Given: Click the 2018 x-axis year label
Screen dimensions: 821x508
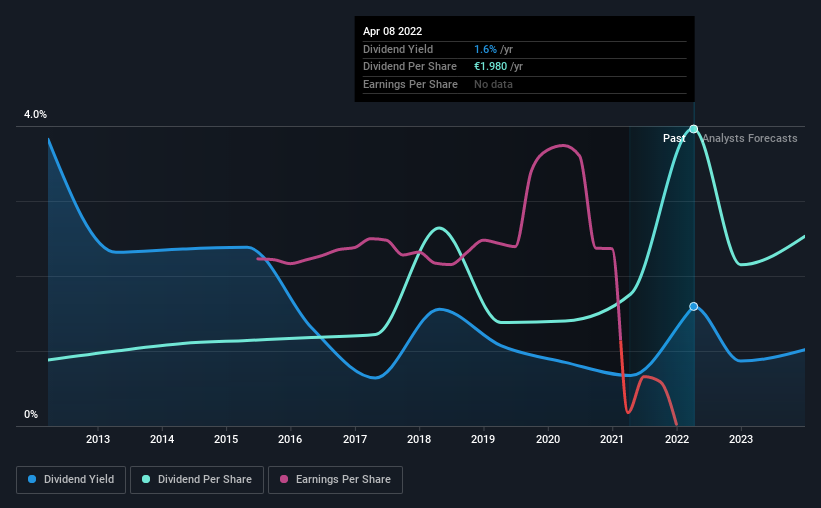Looking at the screenshot, I should click(x=419, y=439).
